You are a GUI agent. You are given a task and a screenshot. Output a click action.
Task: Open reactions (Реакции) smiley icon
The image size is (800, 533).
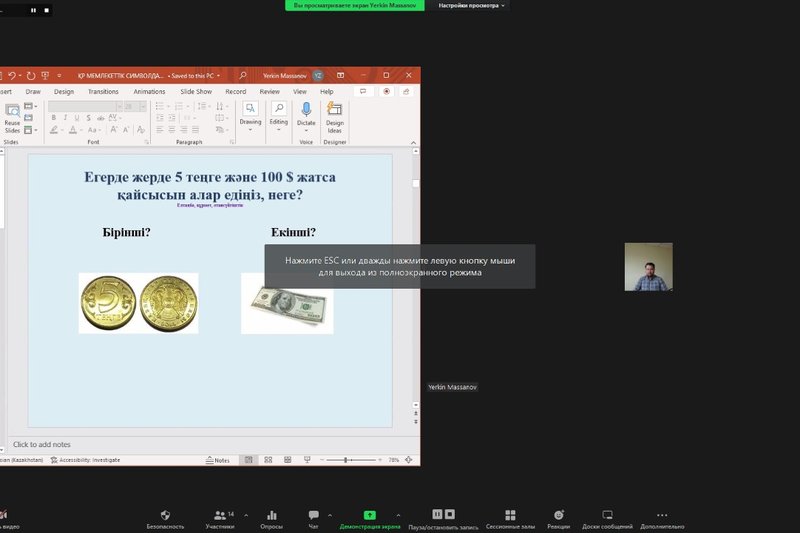tap(559, 515)
